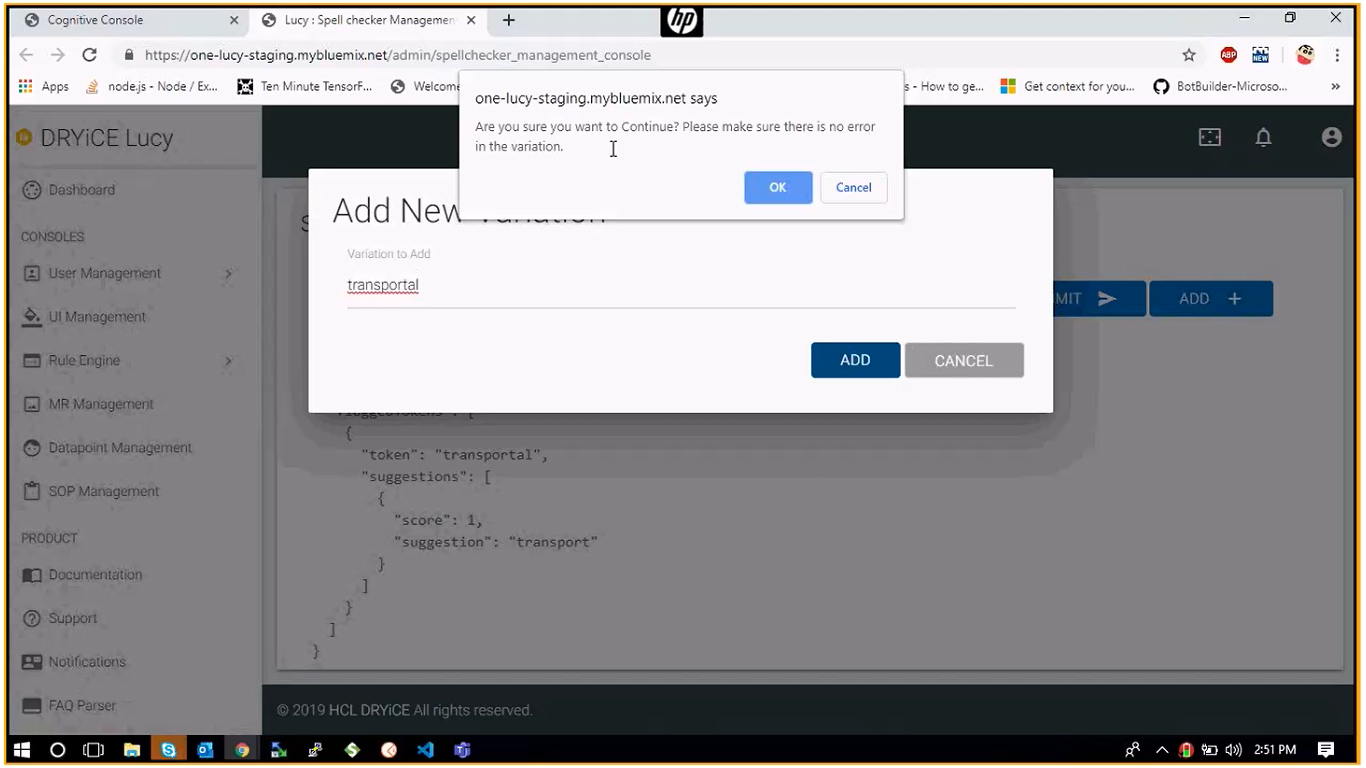Screen dimensions: 1366x768
Task: Open the user account icon in the header
Action: pyautogui.click(x=1331, y=138)
